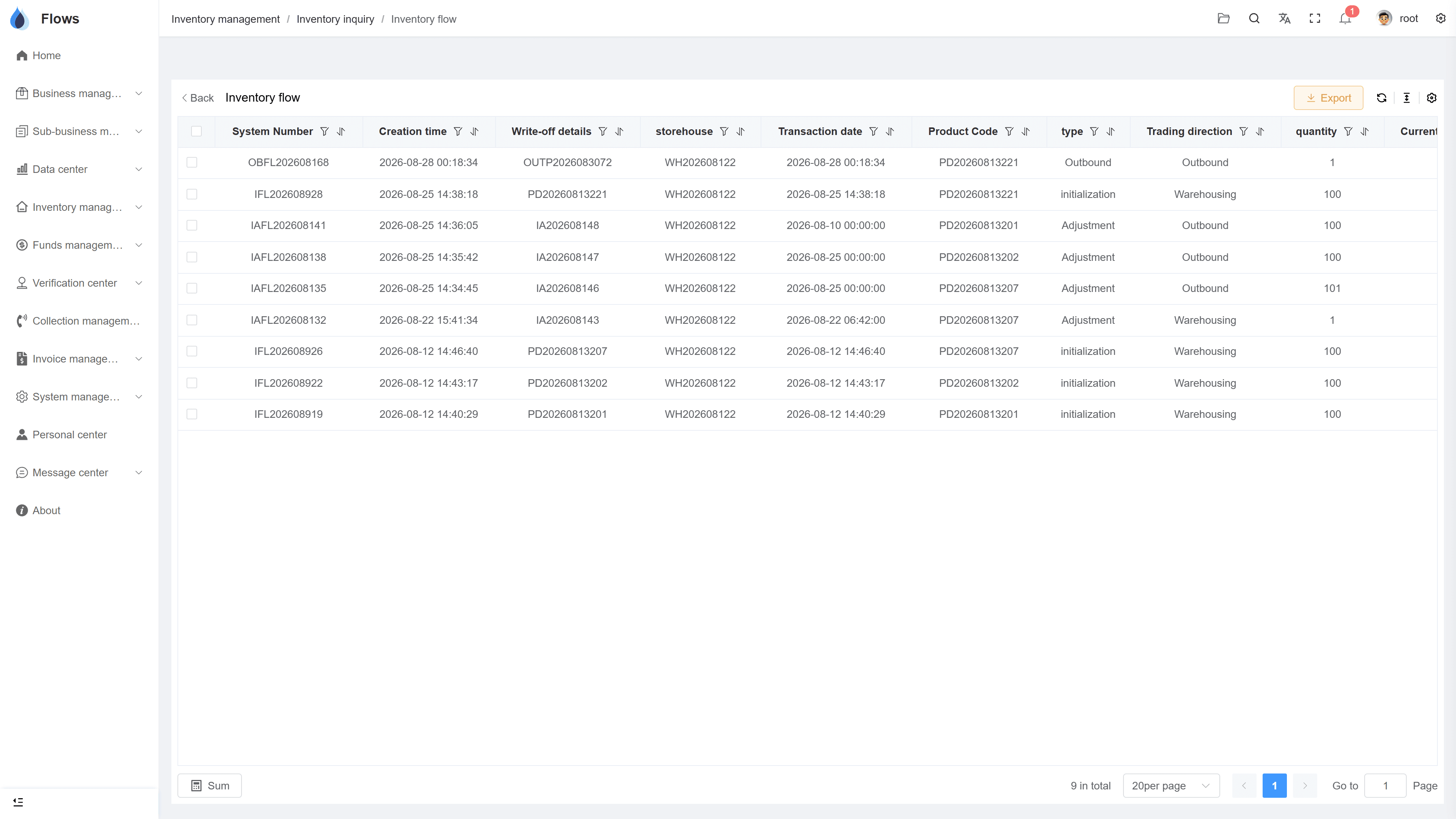Screen dimensions: 1456x819
Task: Select row IFL202608926 checkbox
Action: point(192,351)
